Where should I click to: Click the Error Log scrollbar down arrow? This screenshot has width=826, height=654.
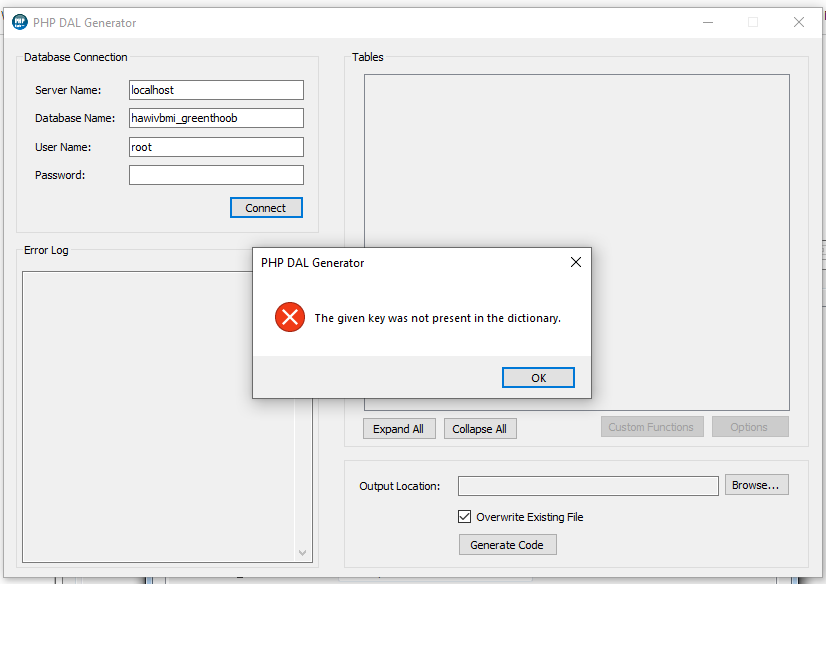303,552
